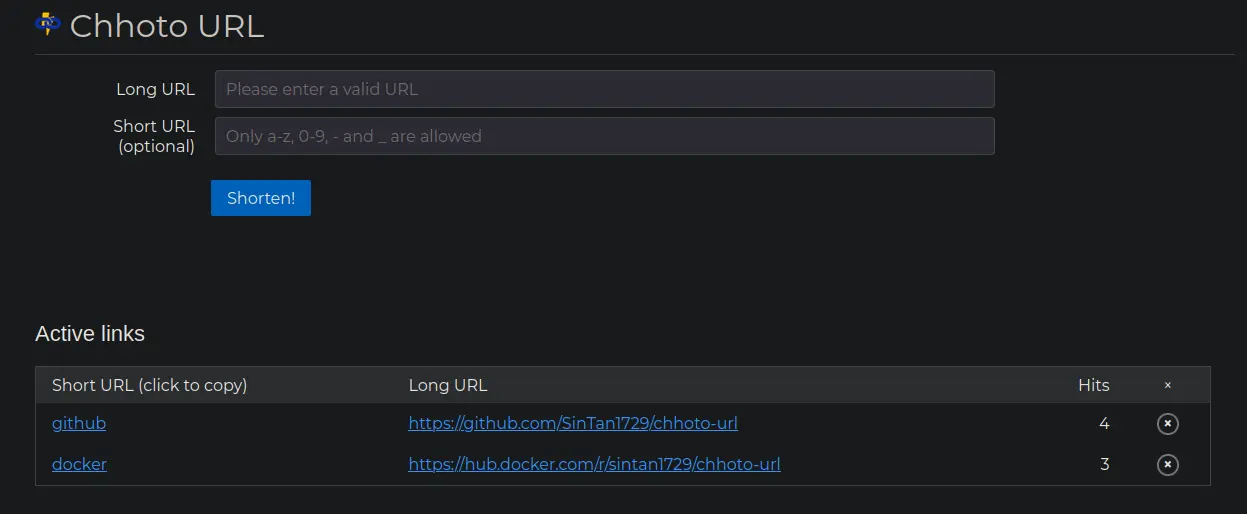Copy the github short URL

79,423
